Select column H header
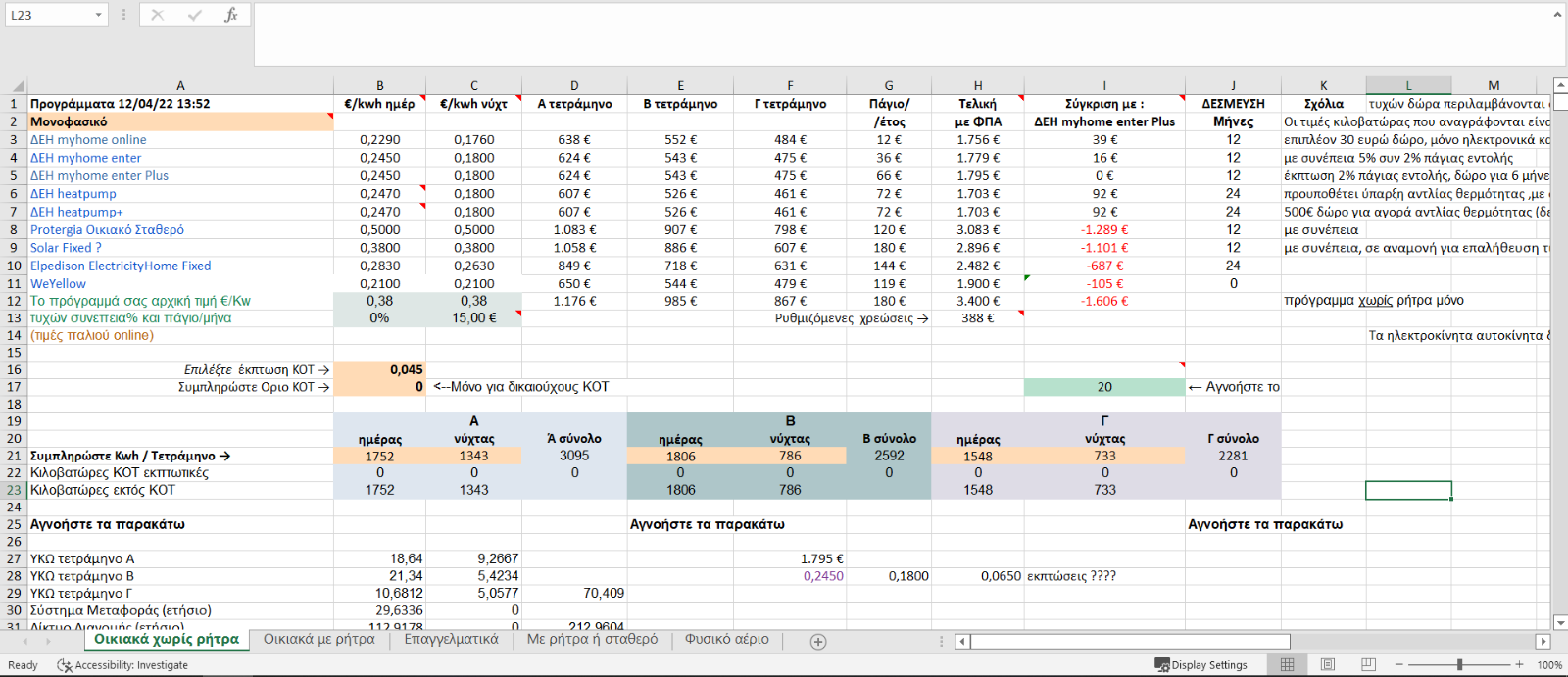1568x677 pixels. [977, 86]
